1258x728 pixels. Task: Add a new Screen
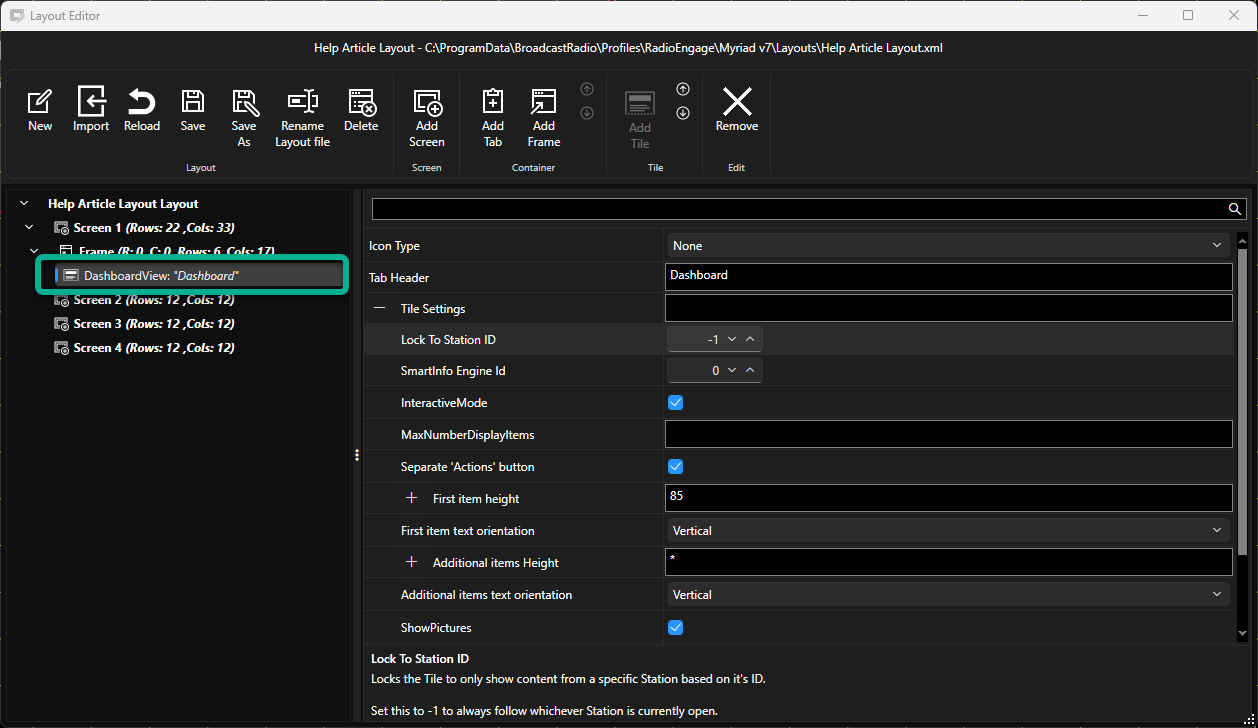427,118
